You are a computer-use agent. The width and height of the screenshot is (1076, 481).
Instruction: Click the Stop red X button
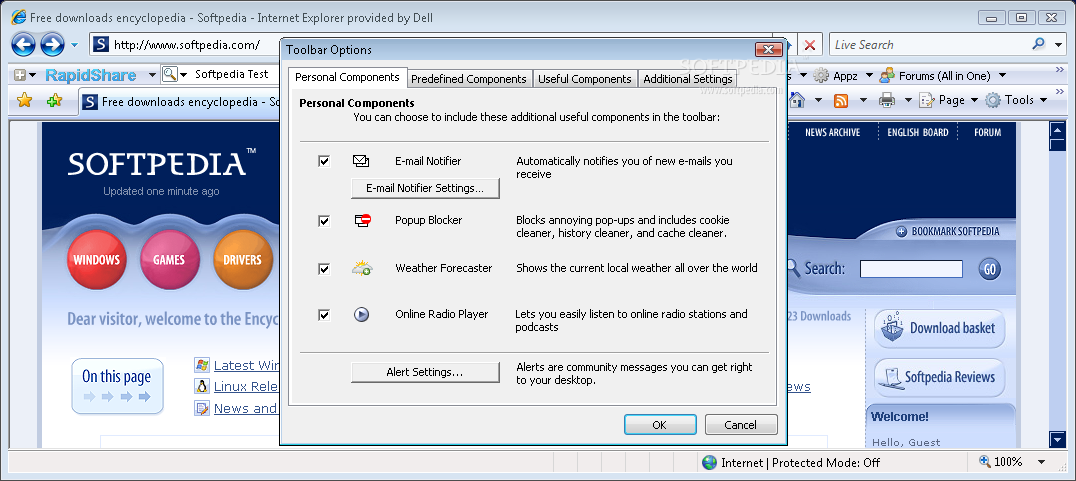pos(810,45)
